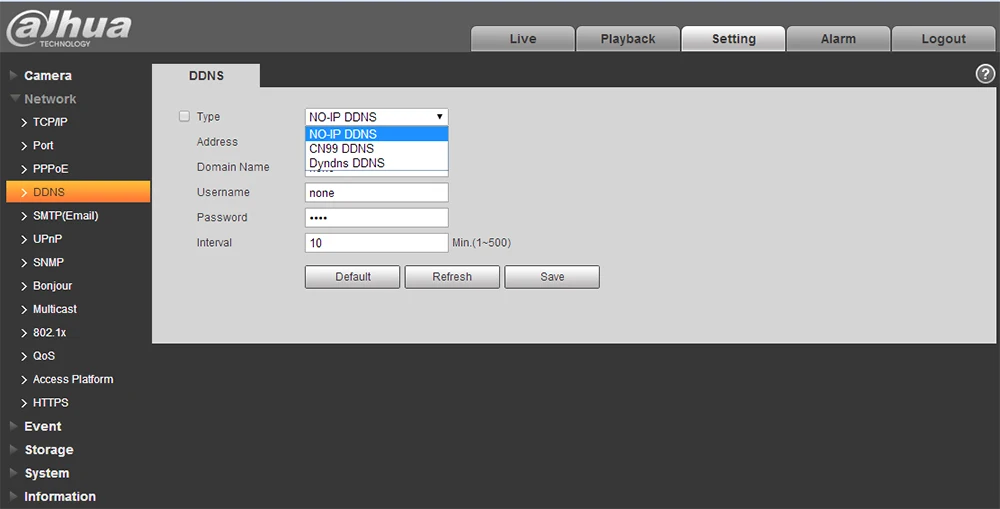Click the Password input field
The width and height of the screenshot is (1000, 509).
pos(377,218)
